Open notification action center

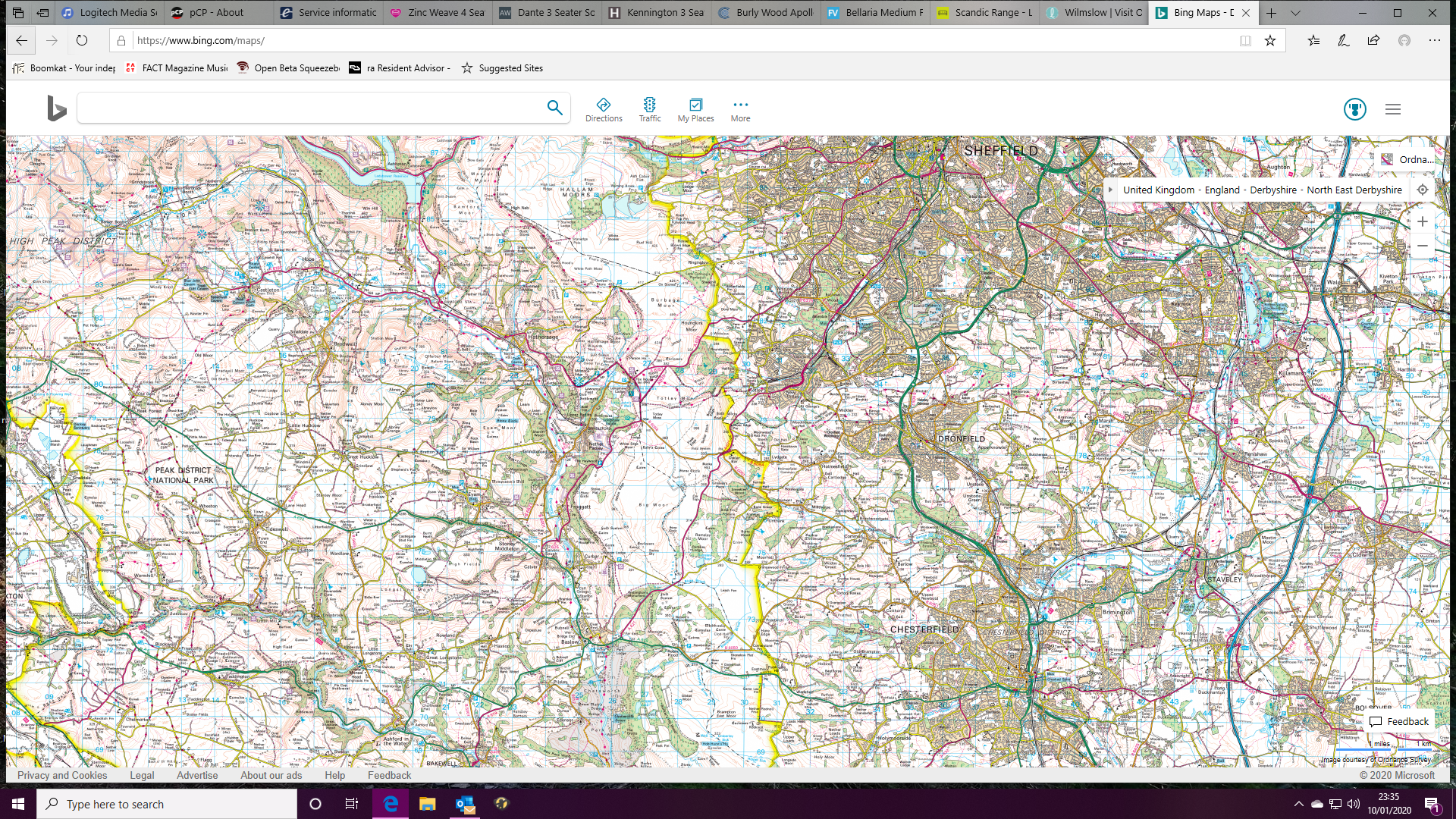tap(1432, 804)
